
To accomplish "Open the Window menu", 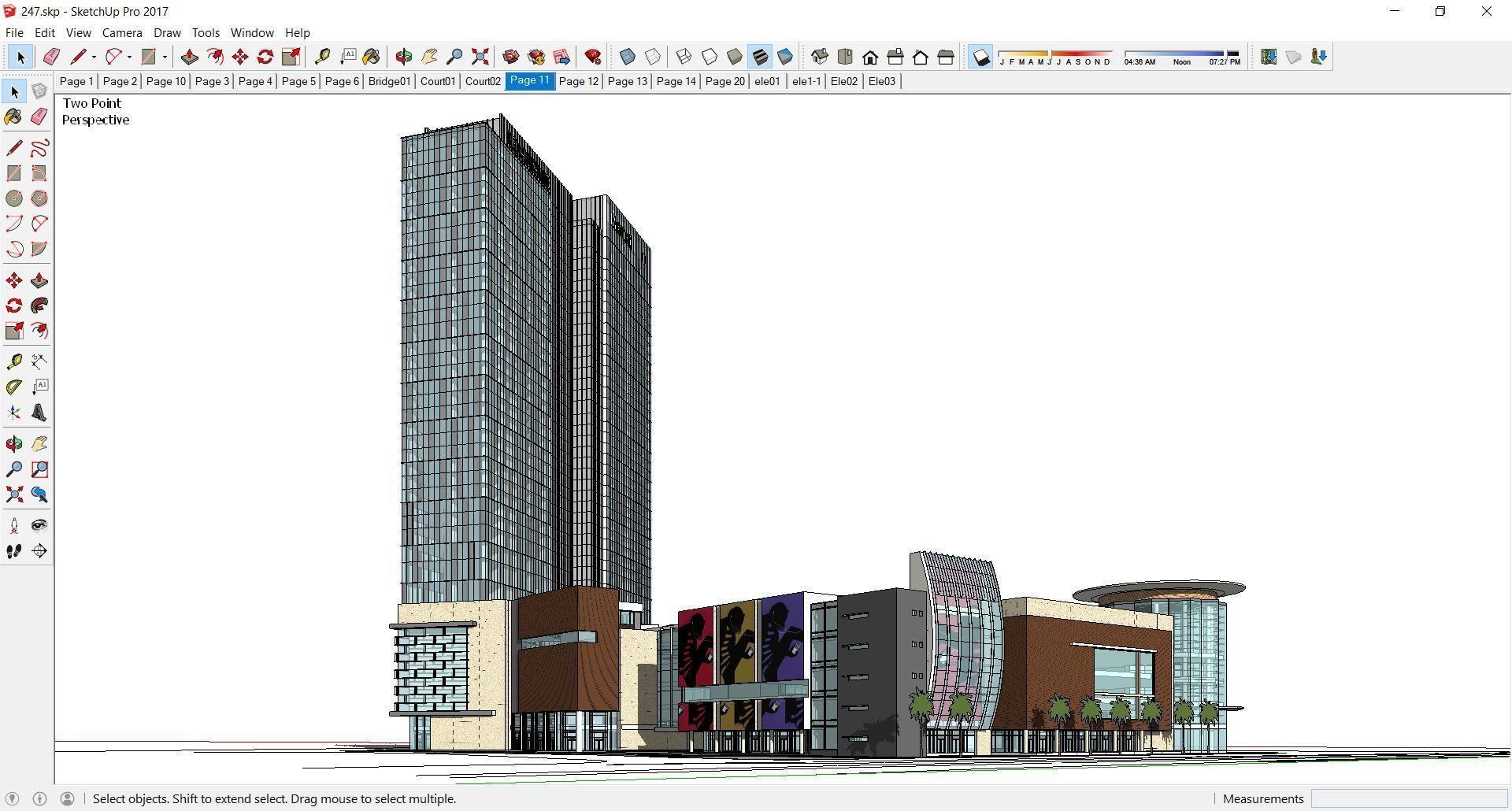I will tap(252, 33).
